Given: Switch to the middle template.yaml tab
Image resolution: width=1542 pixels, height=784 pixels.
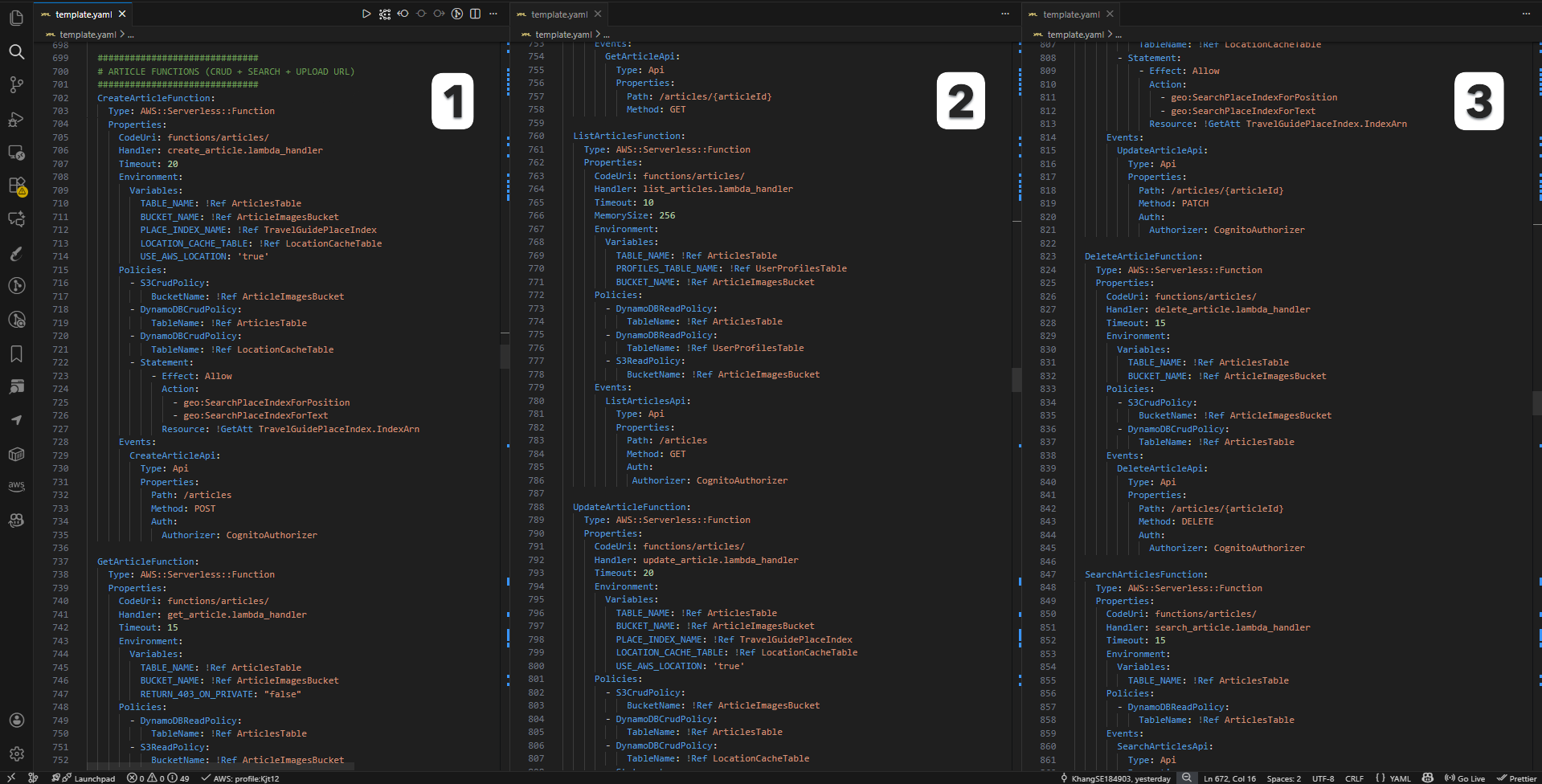Looking at the screenshot, I should [x=558, y=14].
